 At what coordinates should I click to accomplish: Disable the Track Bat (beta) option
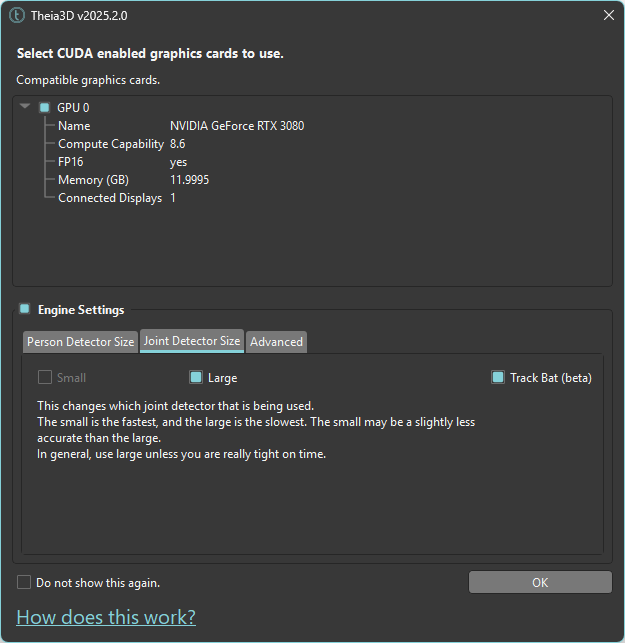498,378
